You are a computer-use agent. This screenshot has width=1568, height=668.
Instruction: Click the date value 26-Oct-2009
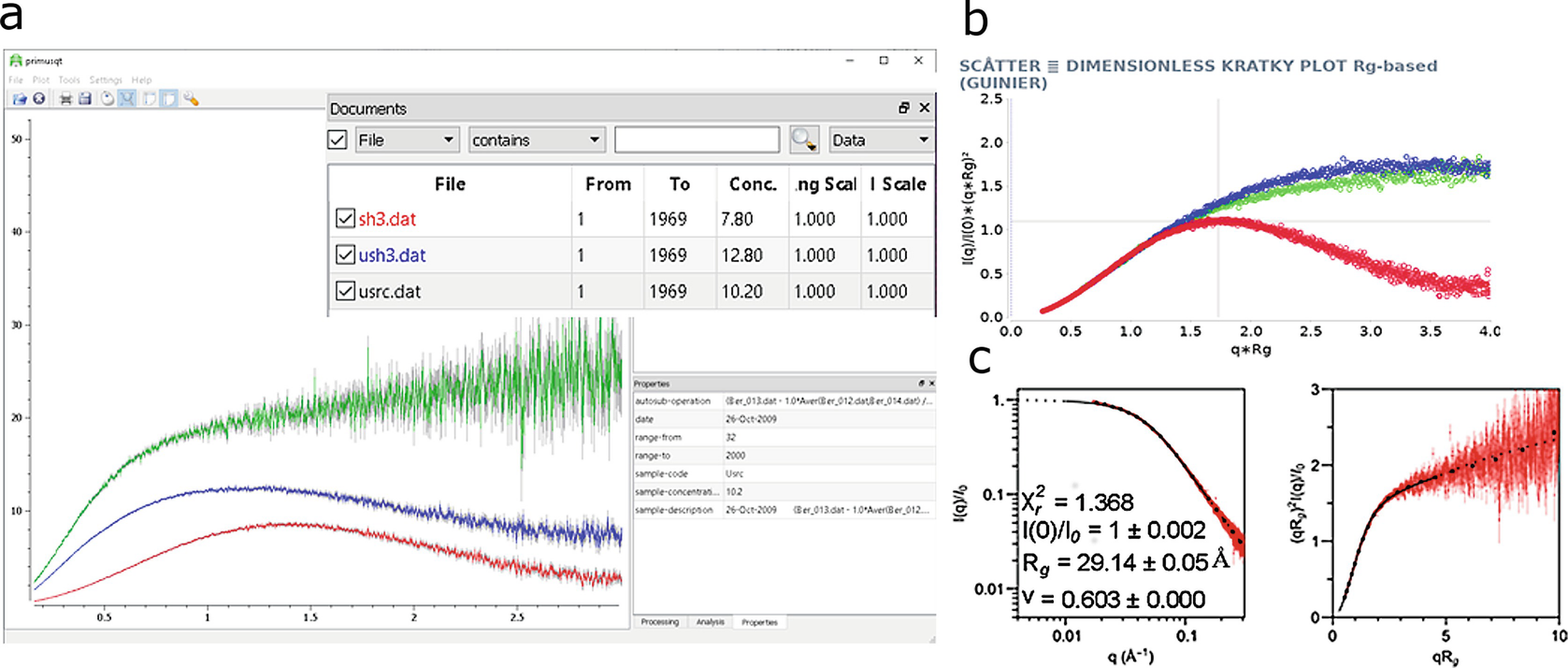(x=751, y=419)
